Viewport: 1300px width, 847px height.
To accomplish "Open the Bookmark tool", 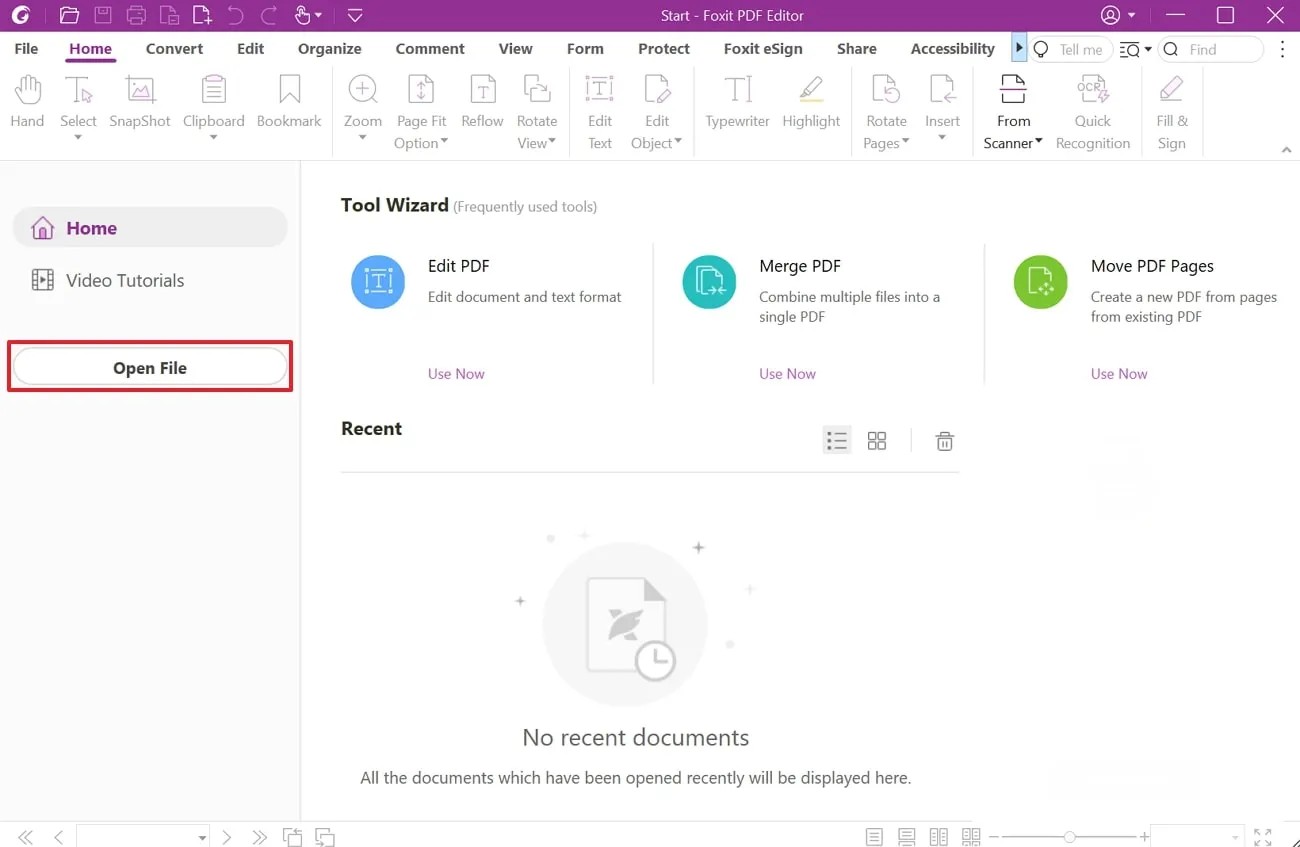I will point(289,102).
